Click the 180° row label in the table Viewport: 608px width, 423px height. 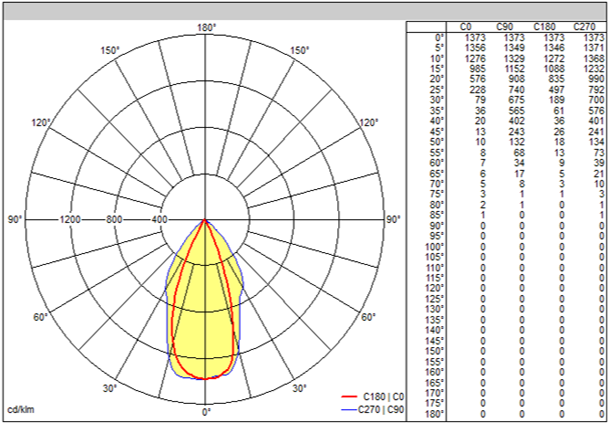pos(435,413)
